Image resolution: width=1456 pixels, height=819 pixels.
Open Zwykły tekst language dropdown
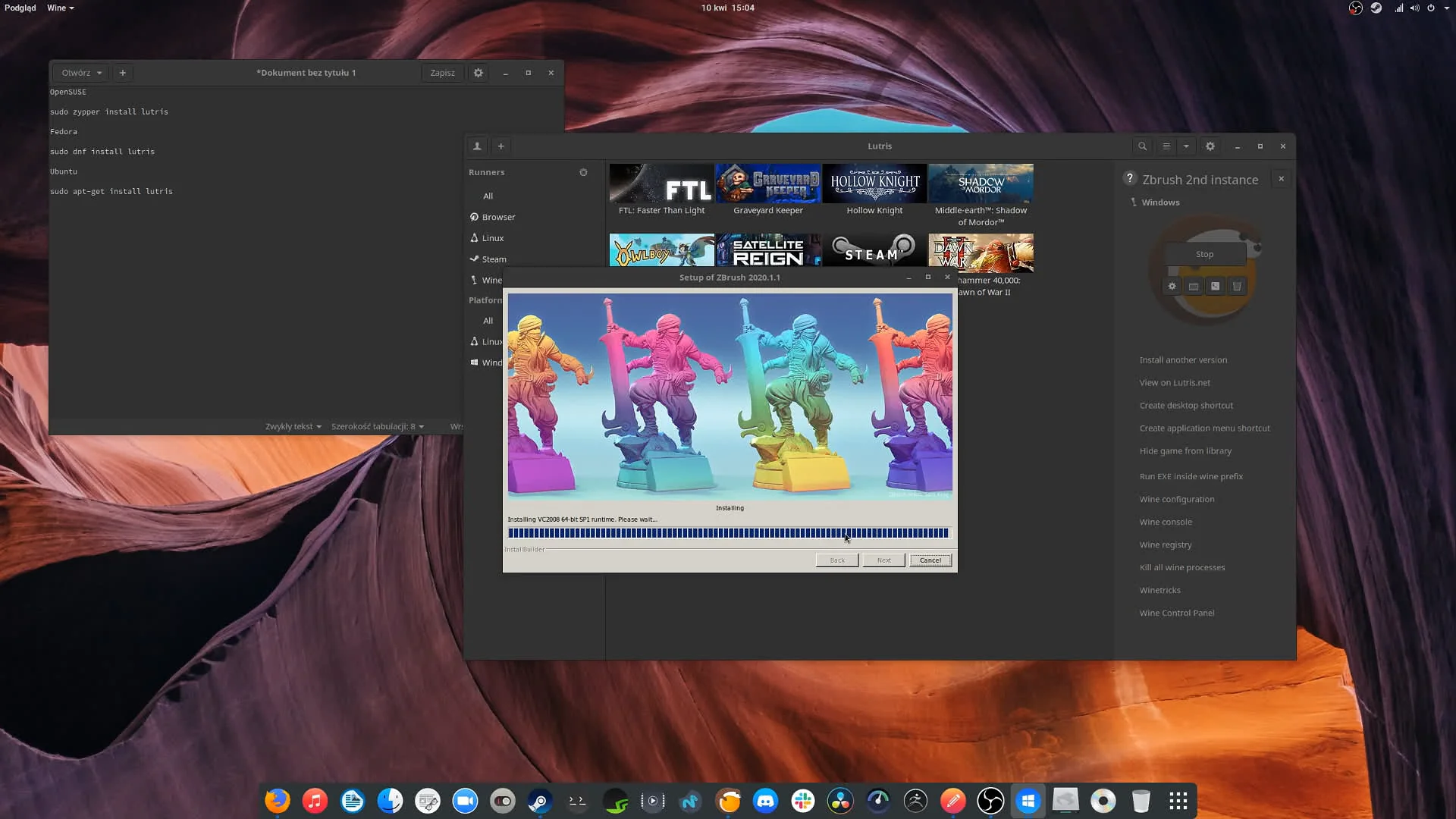coord(293,426)
